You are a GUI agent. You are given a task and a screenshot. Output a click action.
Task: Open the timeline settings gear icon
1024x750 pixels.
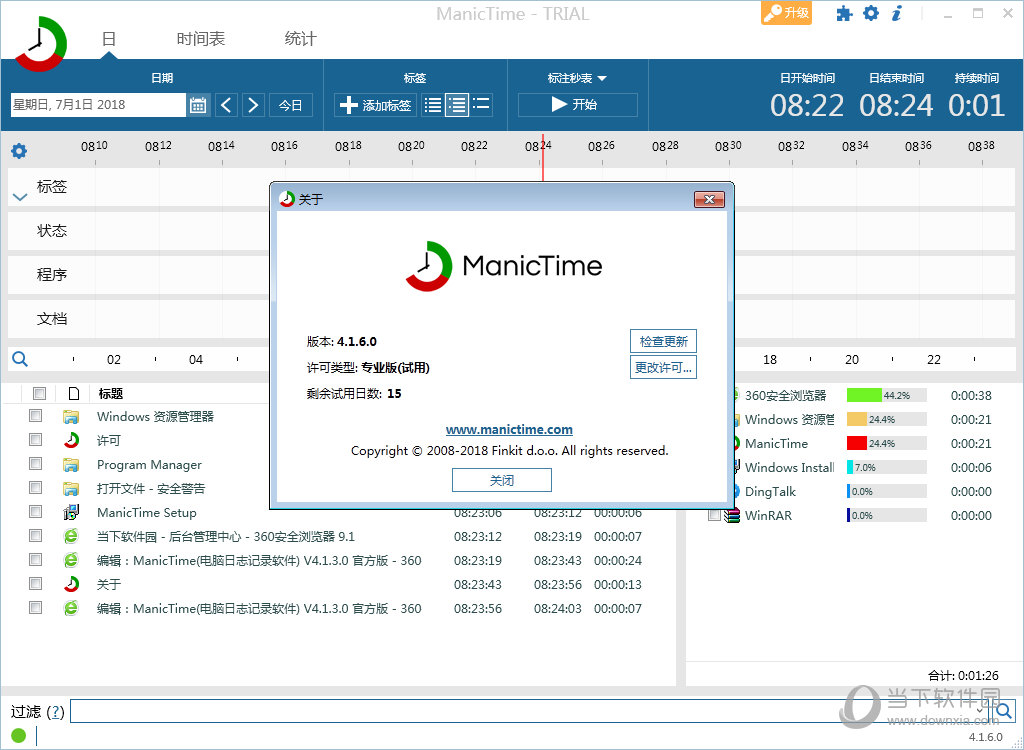point(19,152)
